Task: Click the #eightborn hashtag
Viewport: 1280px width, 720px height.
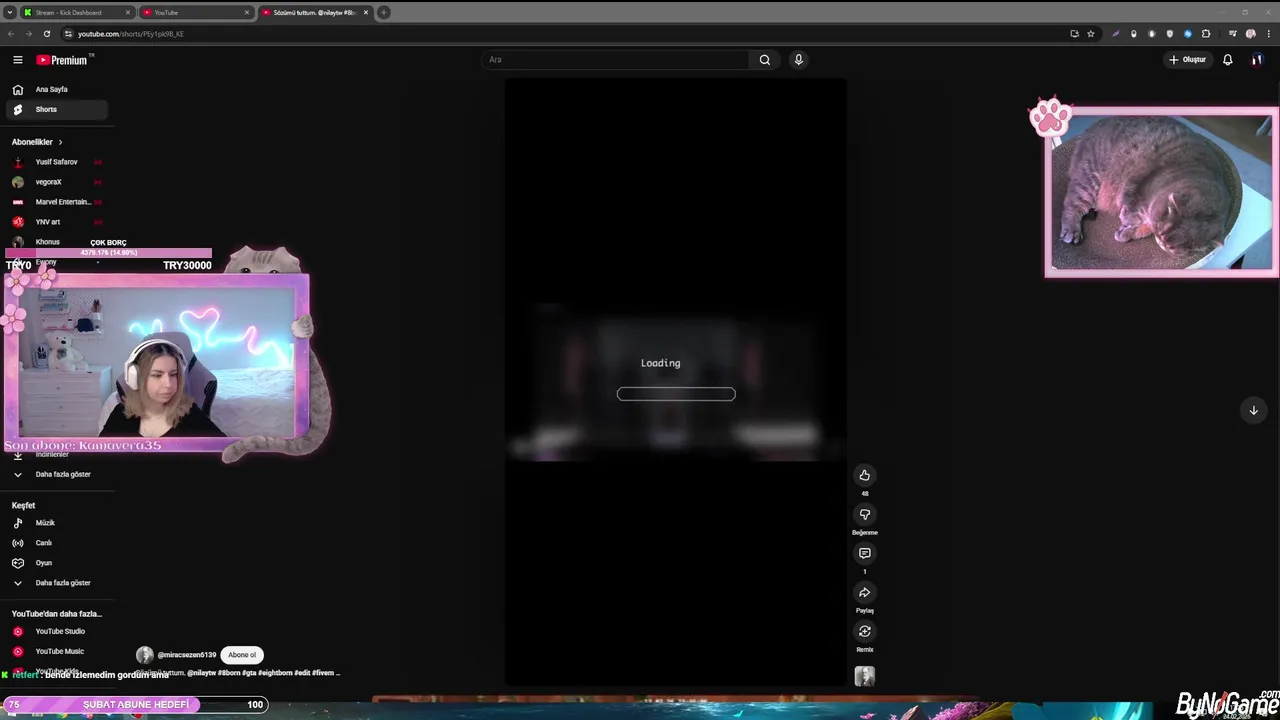Action: click(x=276, y=673)
